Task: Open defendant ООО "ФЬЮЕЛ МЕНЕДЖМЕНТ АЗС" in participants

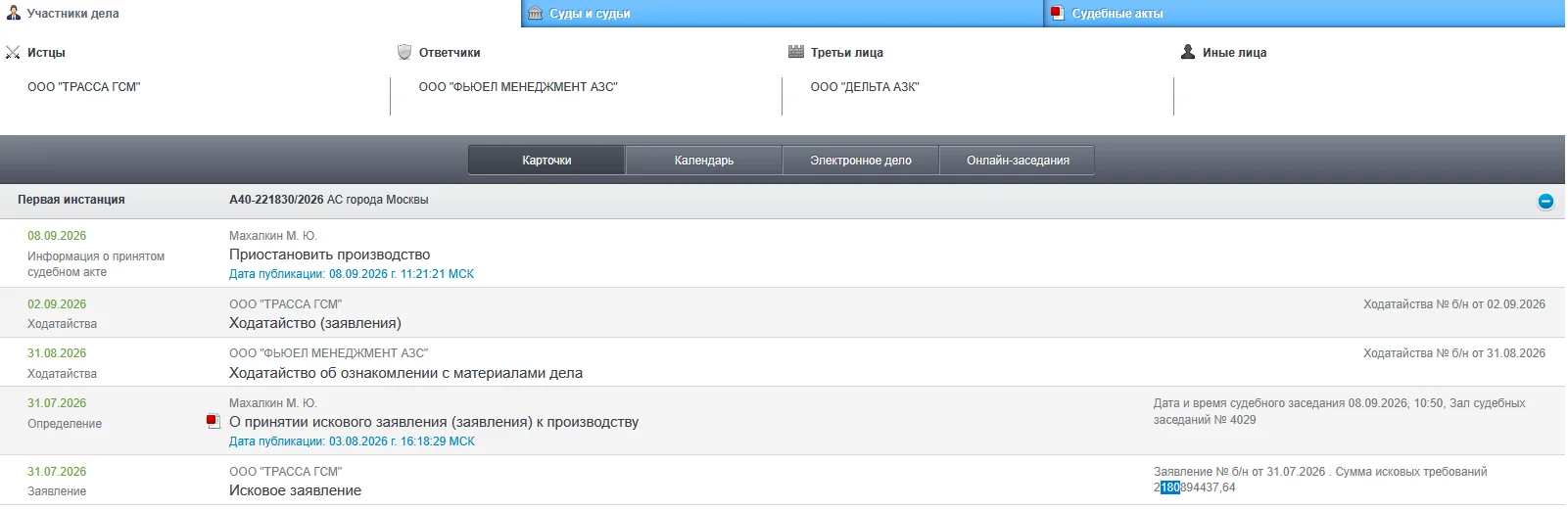Action: coord(518,87)
